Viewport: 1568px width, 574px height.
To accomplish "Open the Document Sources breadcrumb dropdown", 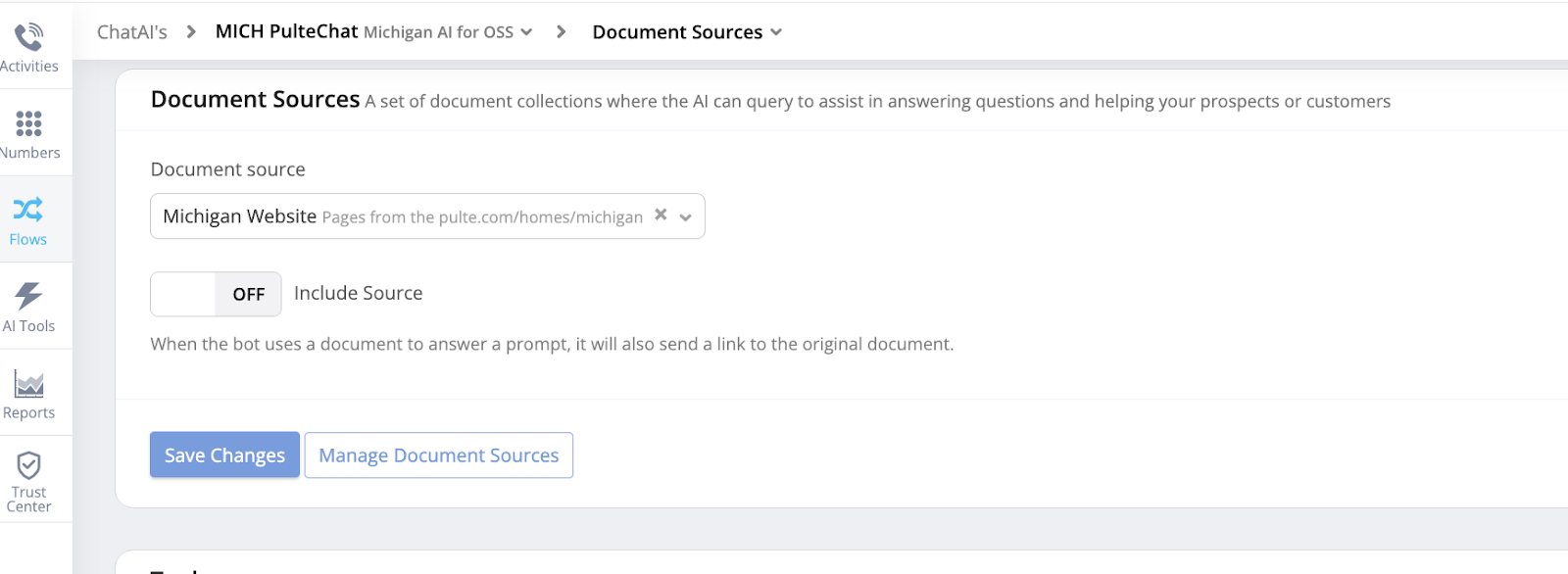I will [776, 32].
